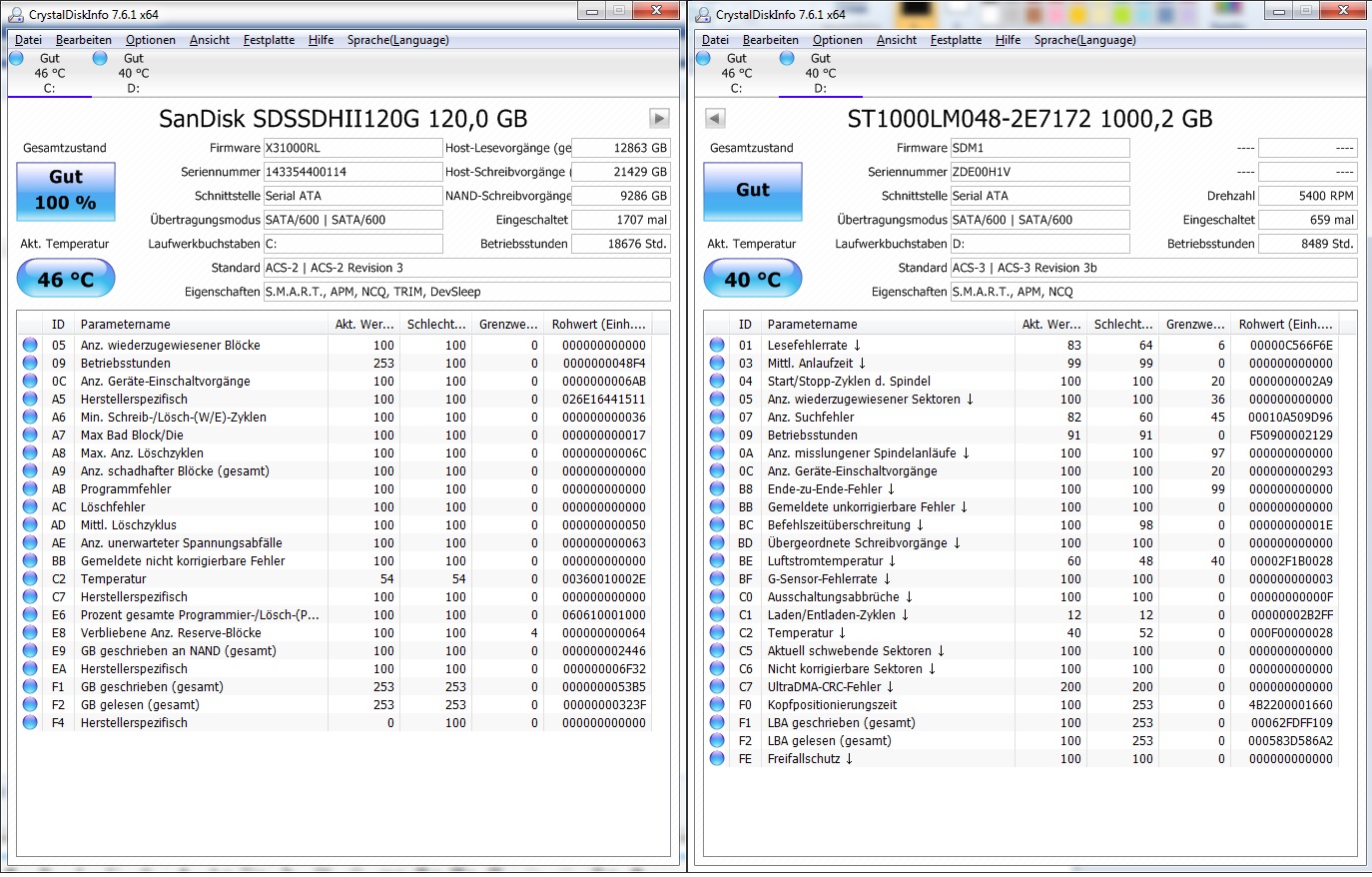Click the status orb for G-Sensor-Fehlerrate
1372x877 pixels.
click(x=717, y=578)
